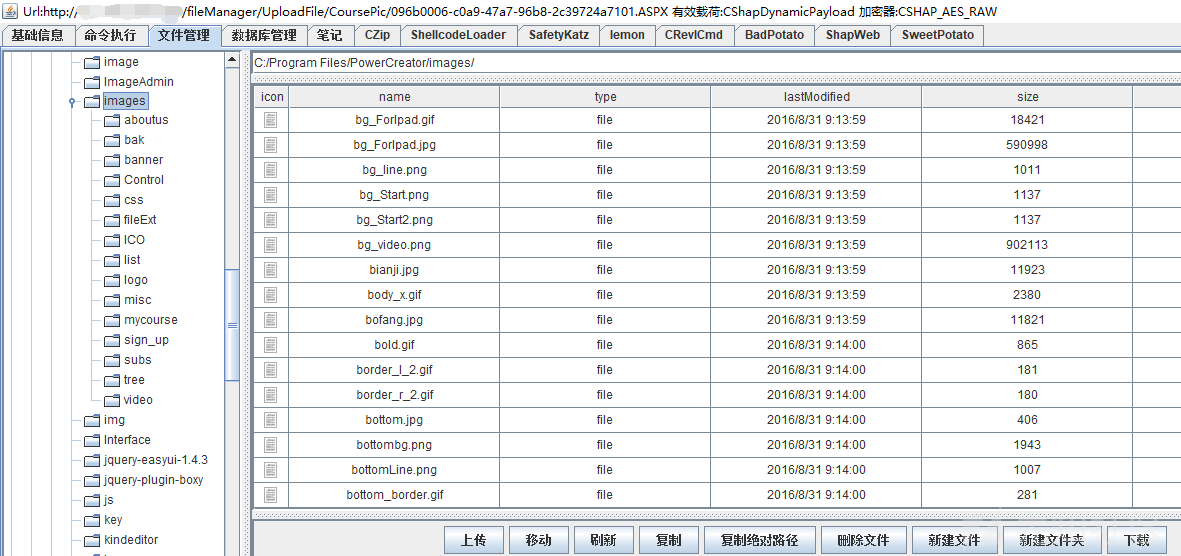
Task: Sort the table by size column header
Action: (x=1027, y=97)
